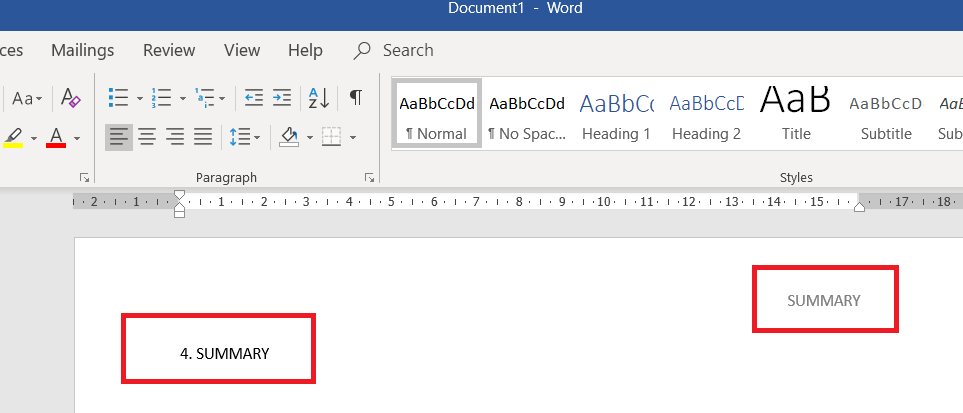963x413 pixels.
Task: Justify the paragraph text
Action: (203, 136)
